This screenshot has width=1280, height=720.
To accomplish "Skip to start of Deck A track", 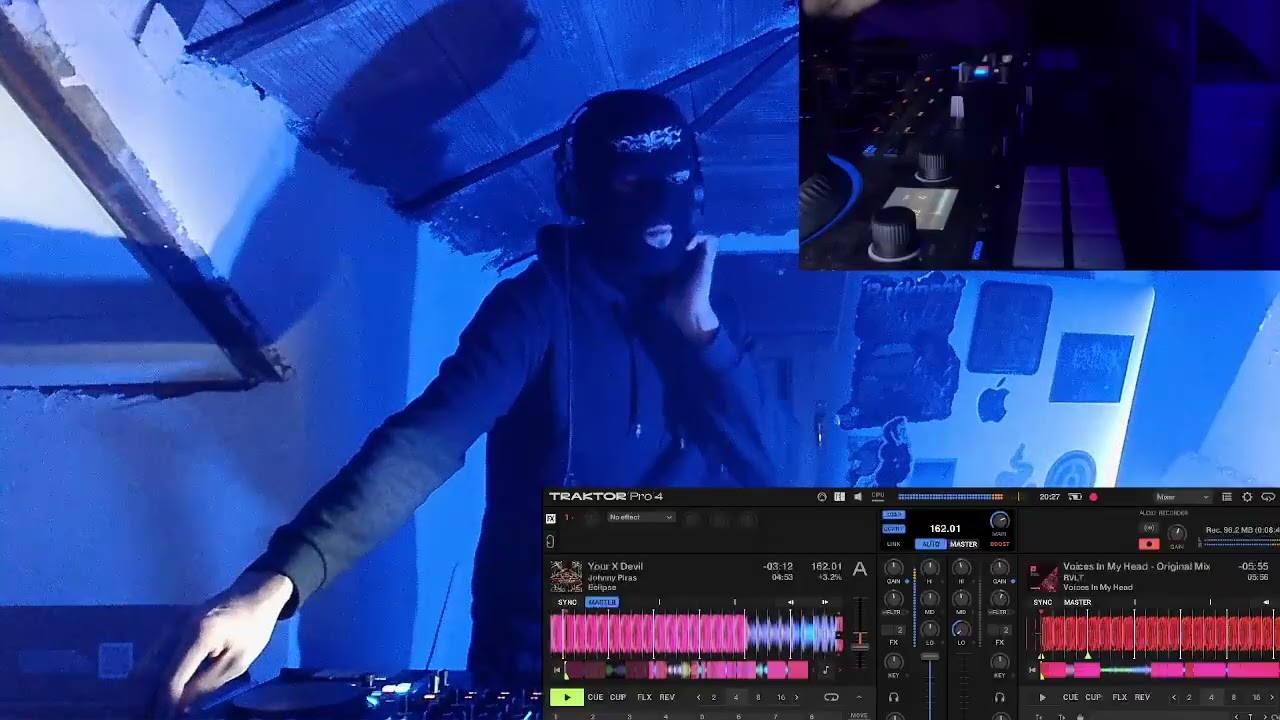I will click(557, 670).
